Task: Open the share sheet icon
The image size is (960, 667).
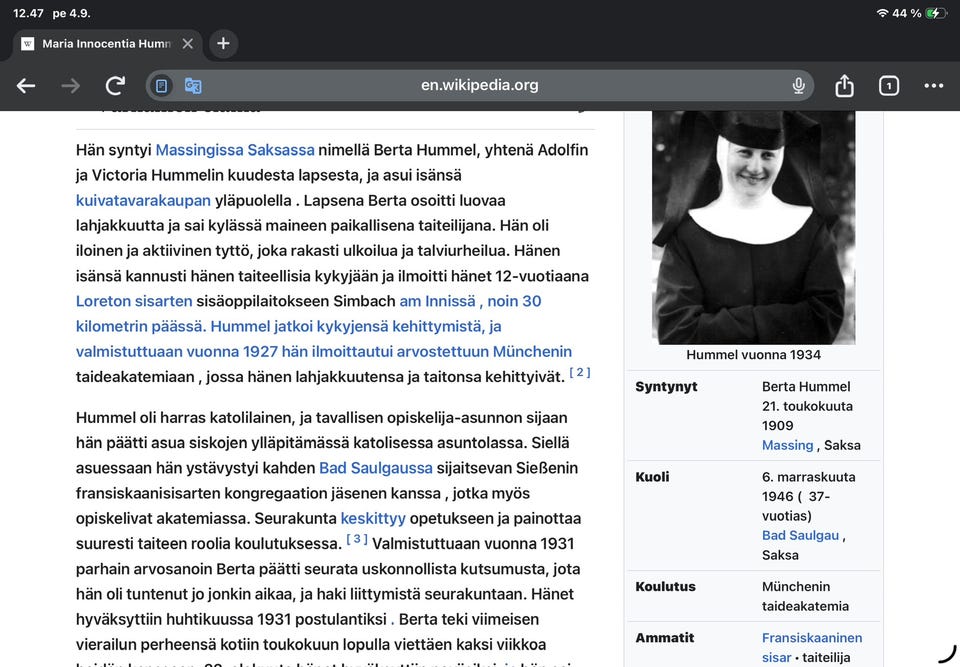Action: pyautogui.click(x=844, y=86)
